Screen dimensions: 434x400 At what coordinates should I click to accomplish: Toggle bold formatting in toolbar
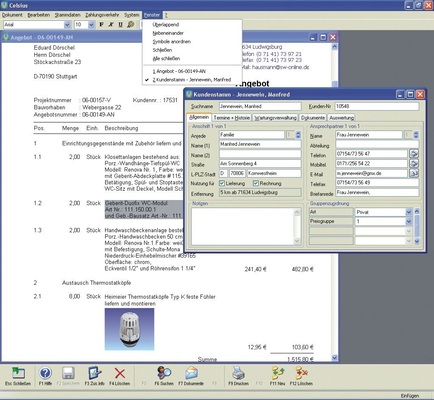pyautogui.click(x=101, y=25)
